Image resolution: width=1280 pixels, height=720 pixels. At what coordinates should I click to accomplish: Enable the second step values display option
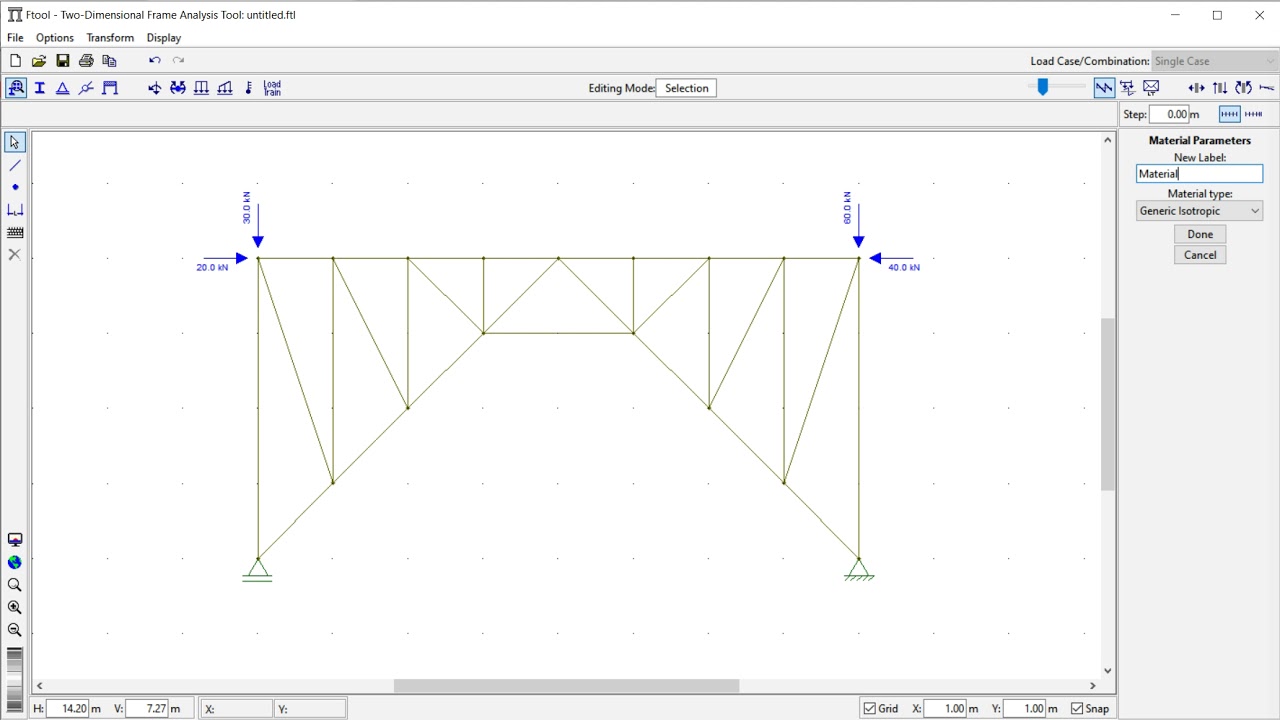(x=1253, y=114)
